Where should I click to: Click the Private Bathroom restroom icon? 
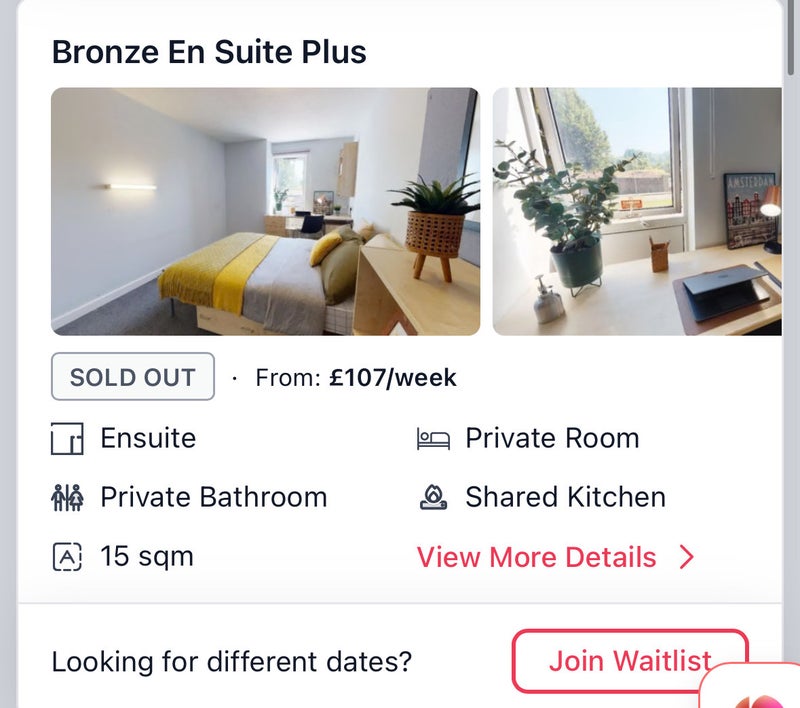[67, 497]
